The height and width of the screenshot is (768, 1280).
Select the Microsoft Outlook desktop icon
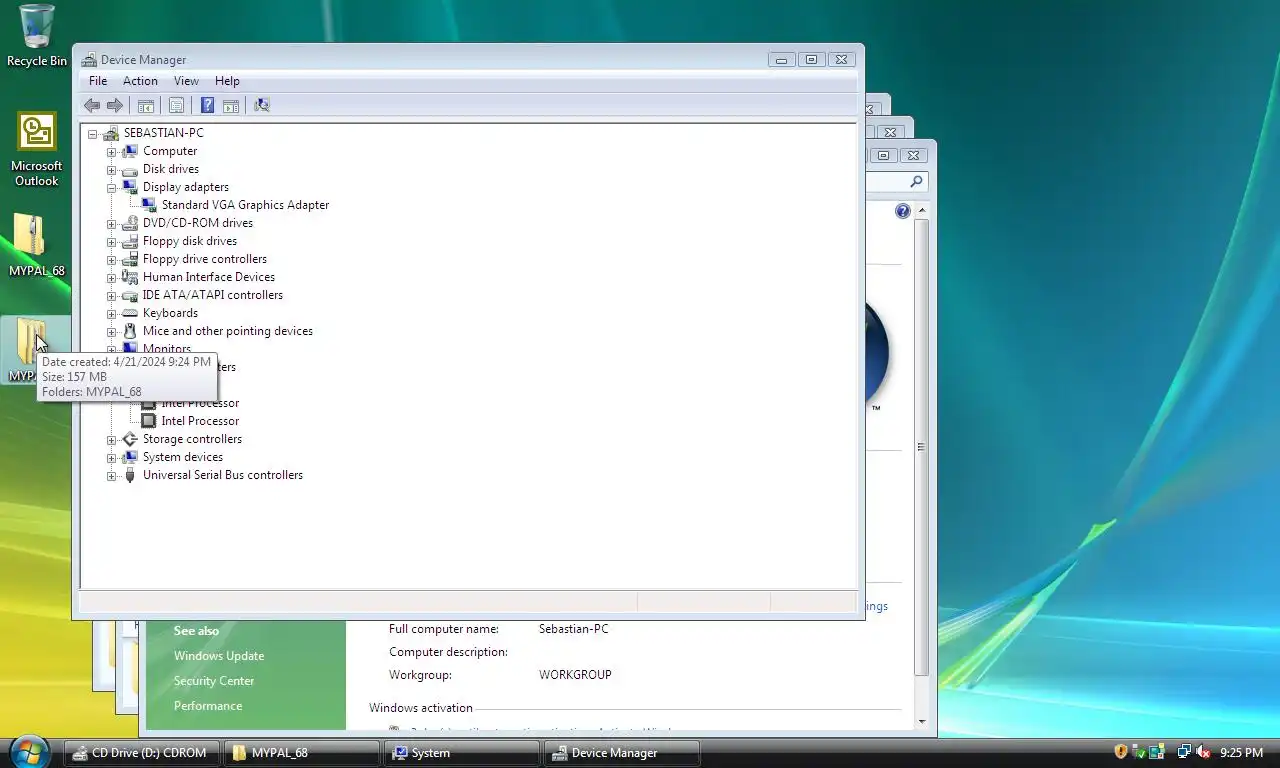tap(37, 150)
